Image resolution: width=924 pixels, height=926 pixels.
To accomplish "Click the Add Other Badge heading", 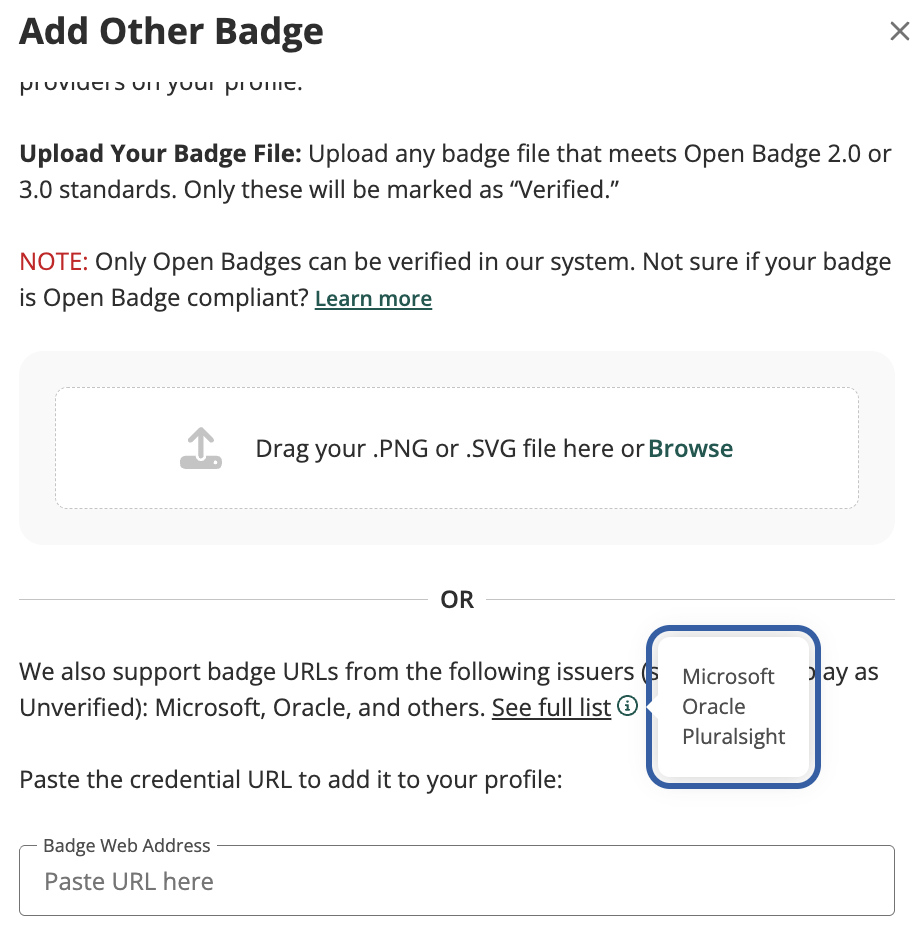I will tap(171, 32).
